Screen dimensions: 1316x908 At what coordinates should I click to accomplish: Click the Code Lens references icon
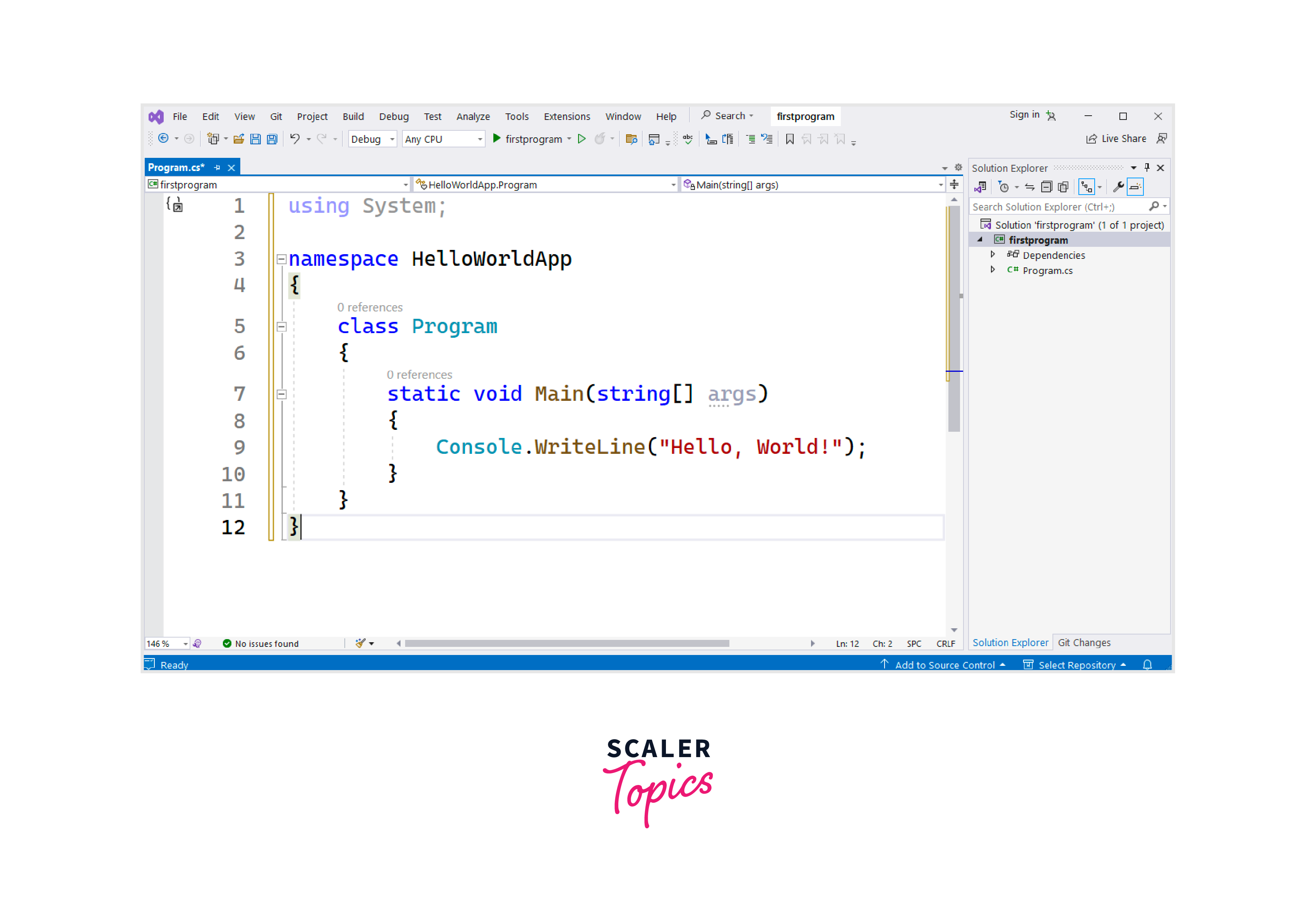coord(370,307)
